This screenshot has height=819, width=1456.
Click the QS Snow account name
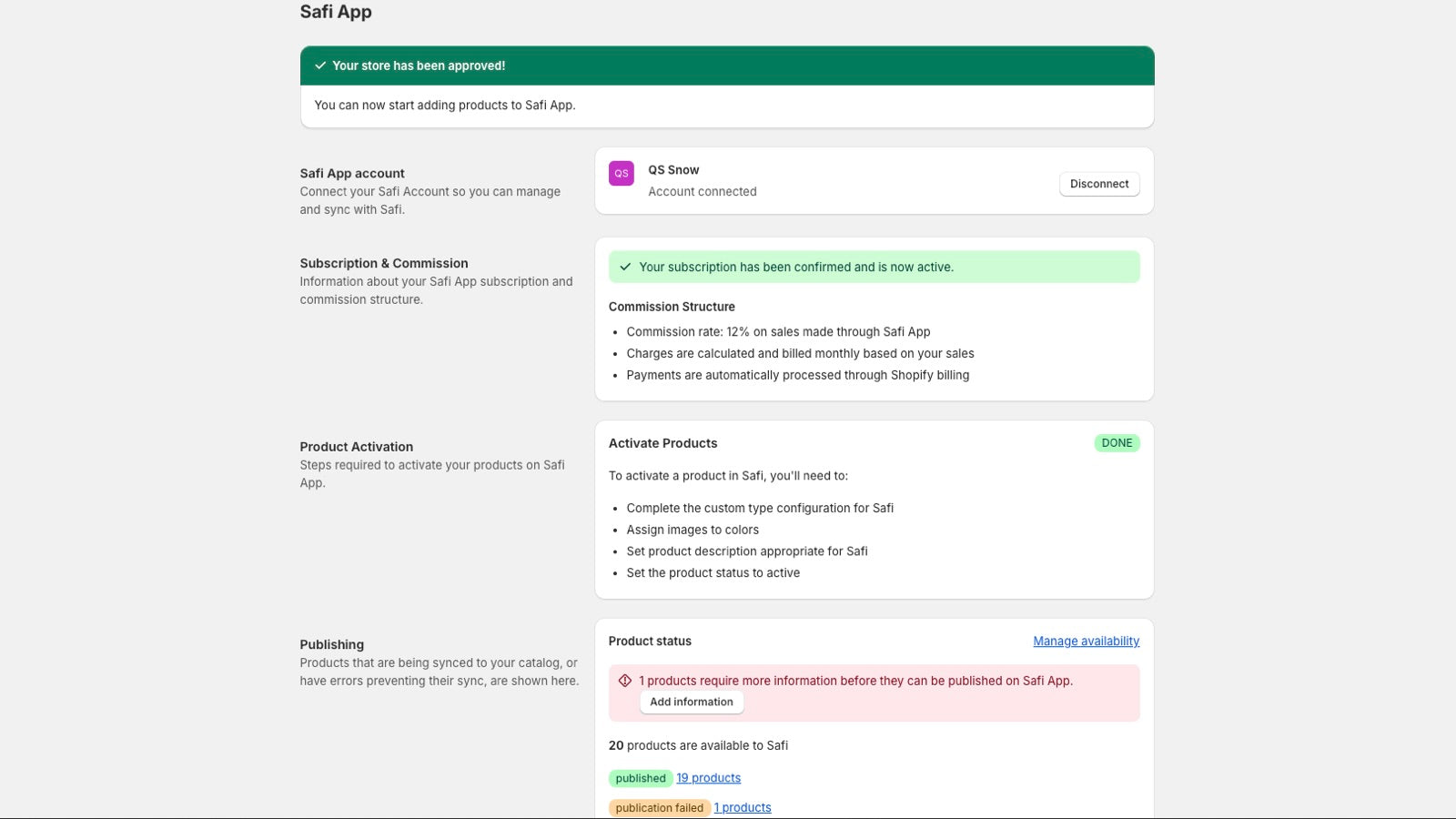coord(673,170)
